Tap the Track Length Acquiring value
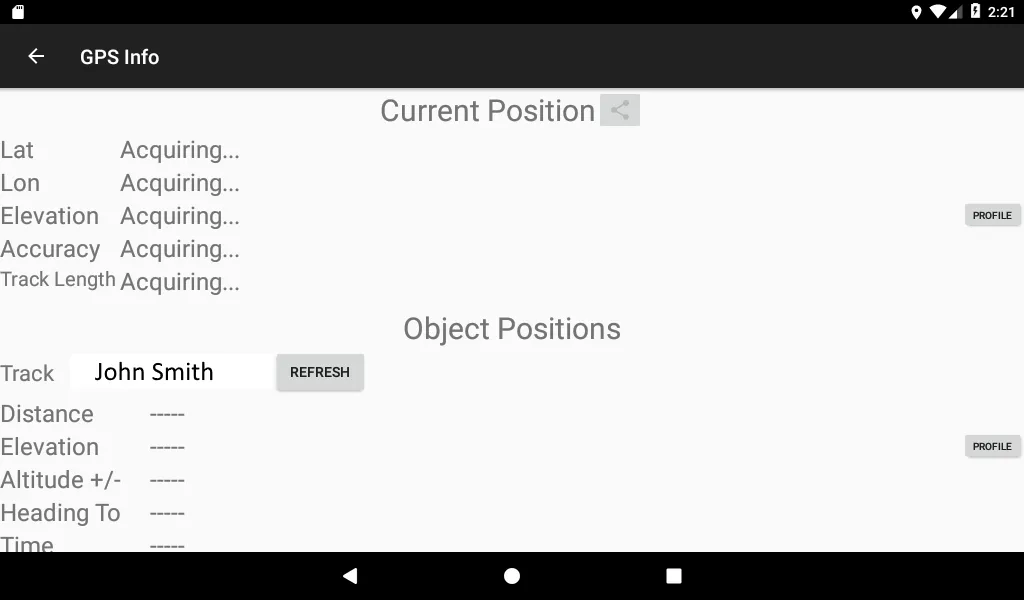1024x600 pixels. point(180,282)
